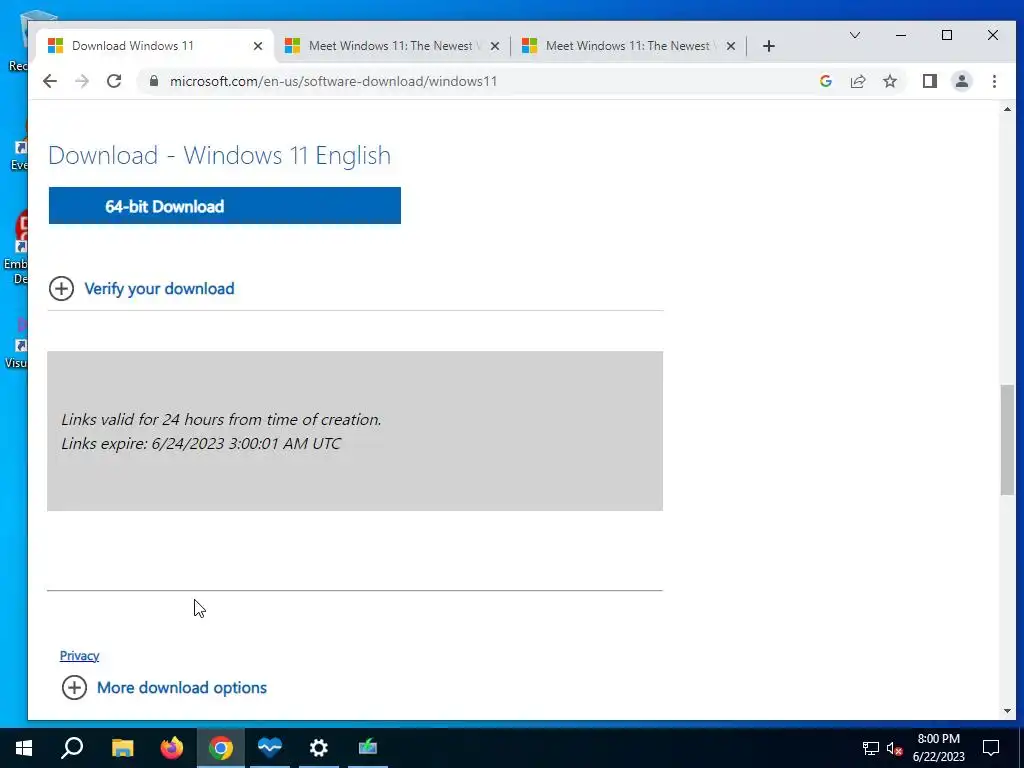The height and width of the screenshot is (768, 1024).
Task: Open a new tab with the plus button
Action: [769, 46]
